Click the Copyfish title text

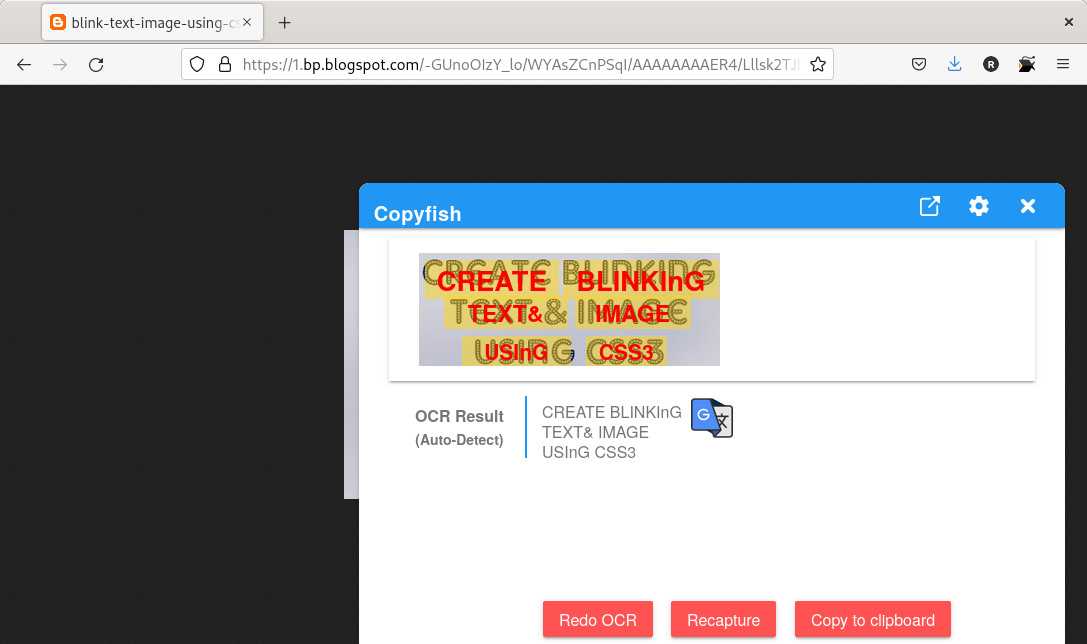pyautogui.click(x=417, y=214)
